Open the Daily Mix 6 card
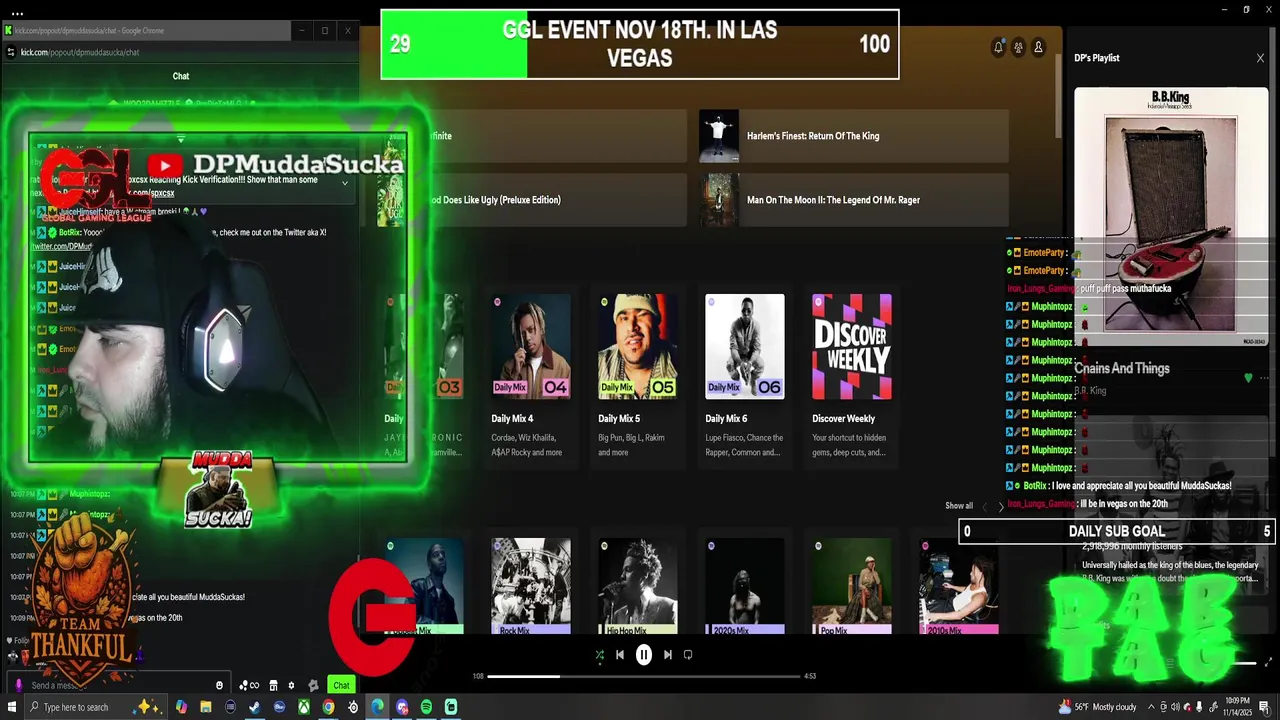Image resolution: width=1280 pixels, height=720 pixels. (x=745, y=378)
